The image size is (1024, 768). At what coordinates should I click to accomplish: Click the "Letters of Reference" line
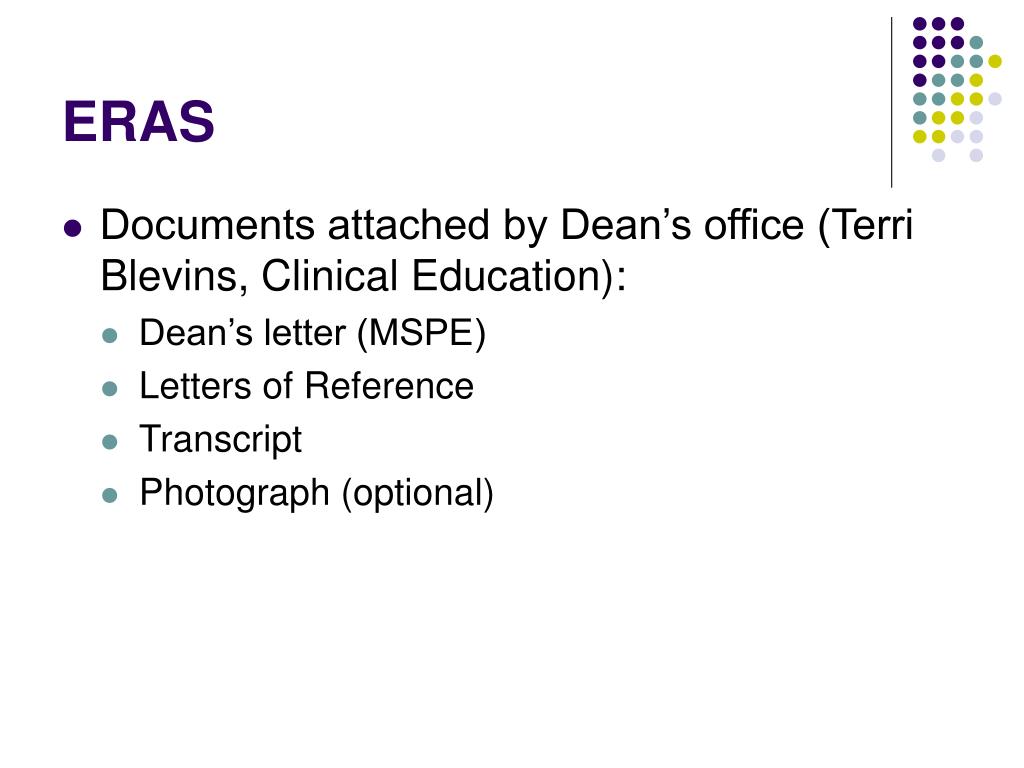[x=306, y=386]
